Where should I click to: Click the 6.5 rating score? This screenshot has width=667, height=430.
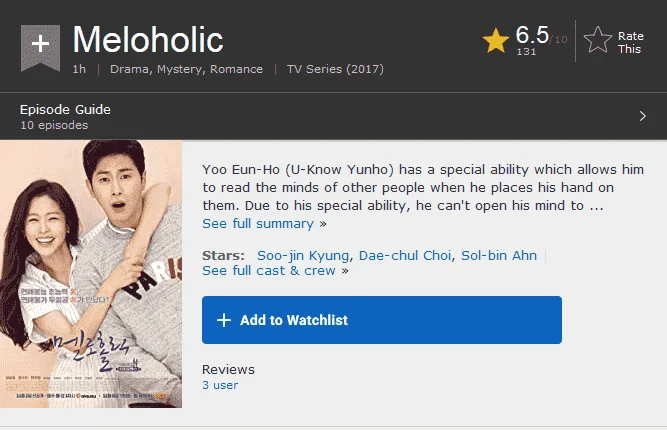532,34
